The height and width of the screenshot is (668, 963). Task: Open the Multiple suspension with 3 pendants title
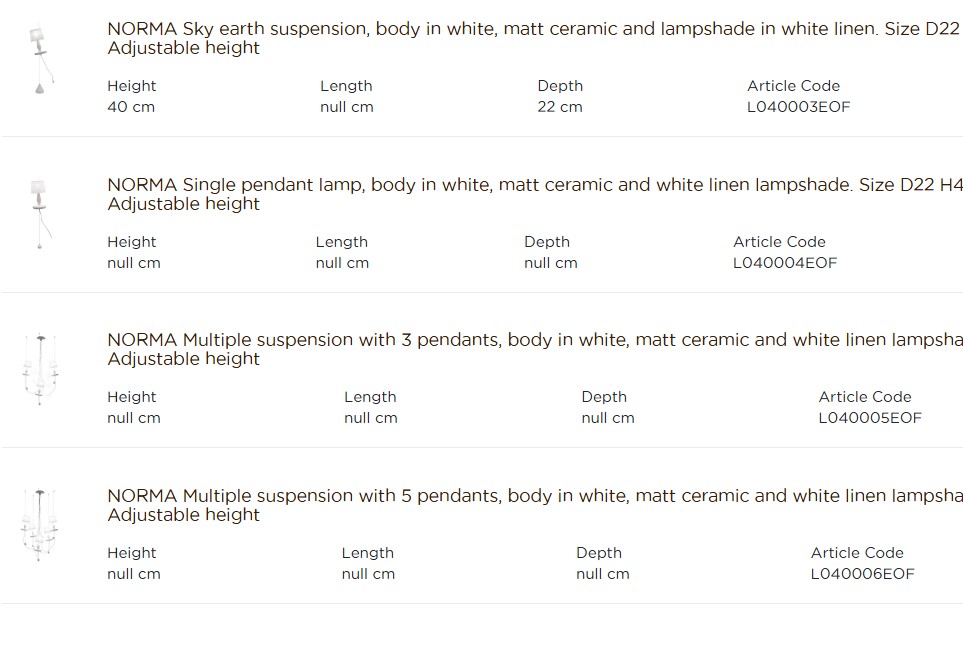(x=535, y=349)
